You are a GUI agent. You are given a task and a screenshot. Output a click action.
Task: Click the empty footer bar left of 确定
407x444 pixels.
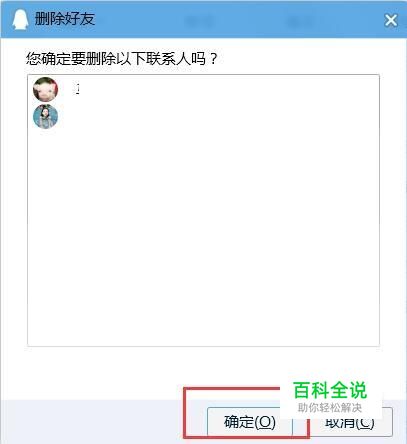coord(92,422)
